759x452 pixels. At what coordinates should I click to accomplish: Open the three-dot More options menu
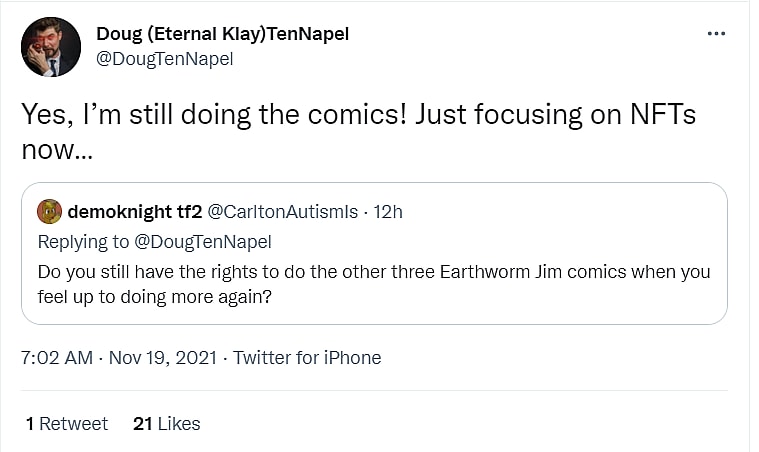tap(716, 33)
